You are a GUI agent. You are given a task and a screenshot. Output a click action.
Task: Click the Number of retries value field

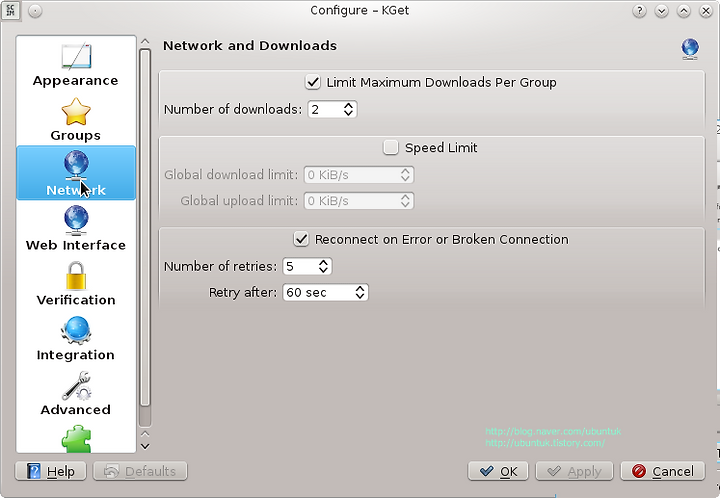click(300, 266)
